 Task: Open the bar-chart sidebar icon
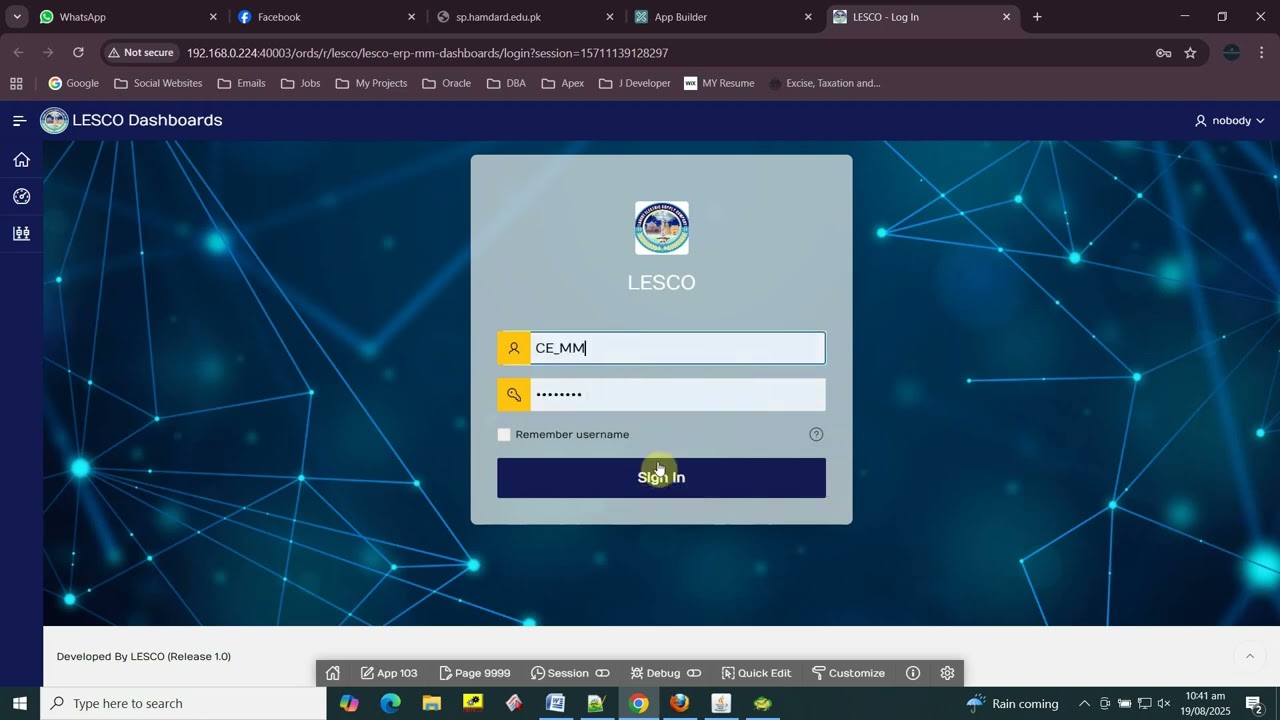tap(21, 234)
